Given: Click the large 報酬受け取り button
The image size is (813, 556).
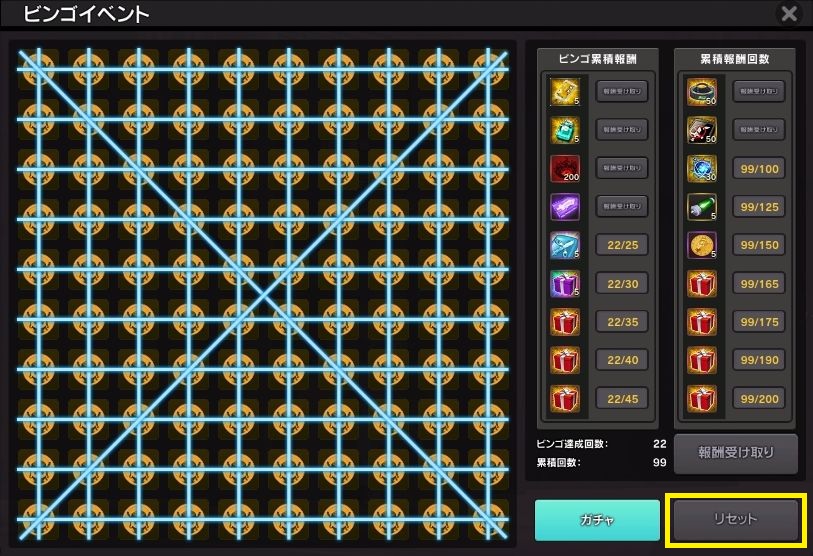Looking at the screenshot, I should (736, 453).
